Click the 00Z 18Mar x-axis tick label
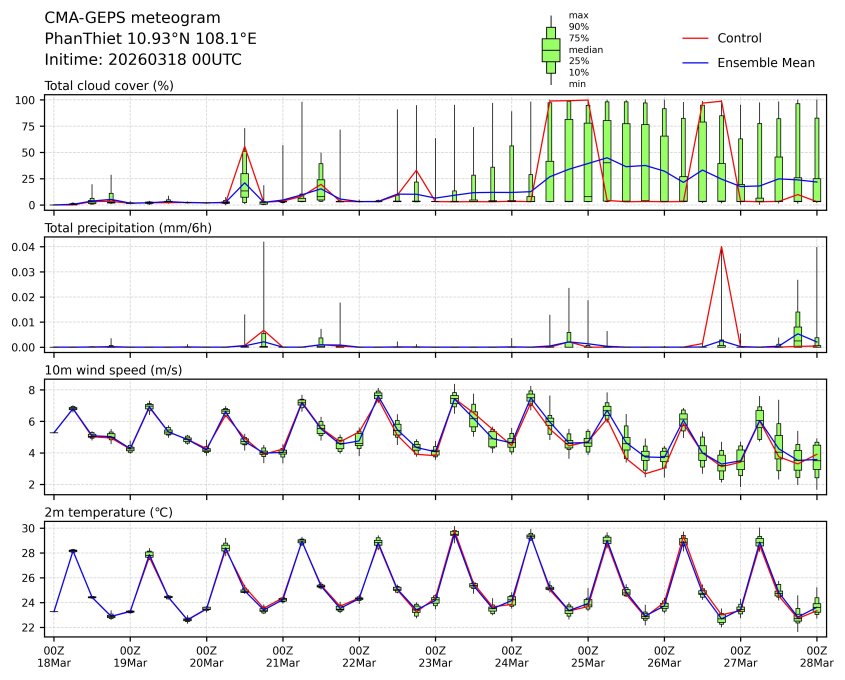 coord(54,656)
